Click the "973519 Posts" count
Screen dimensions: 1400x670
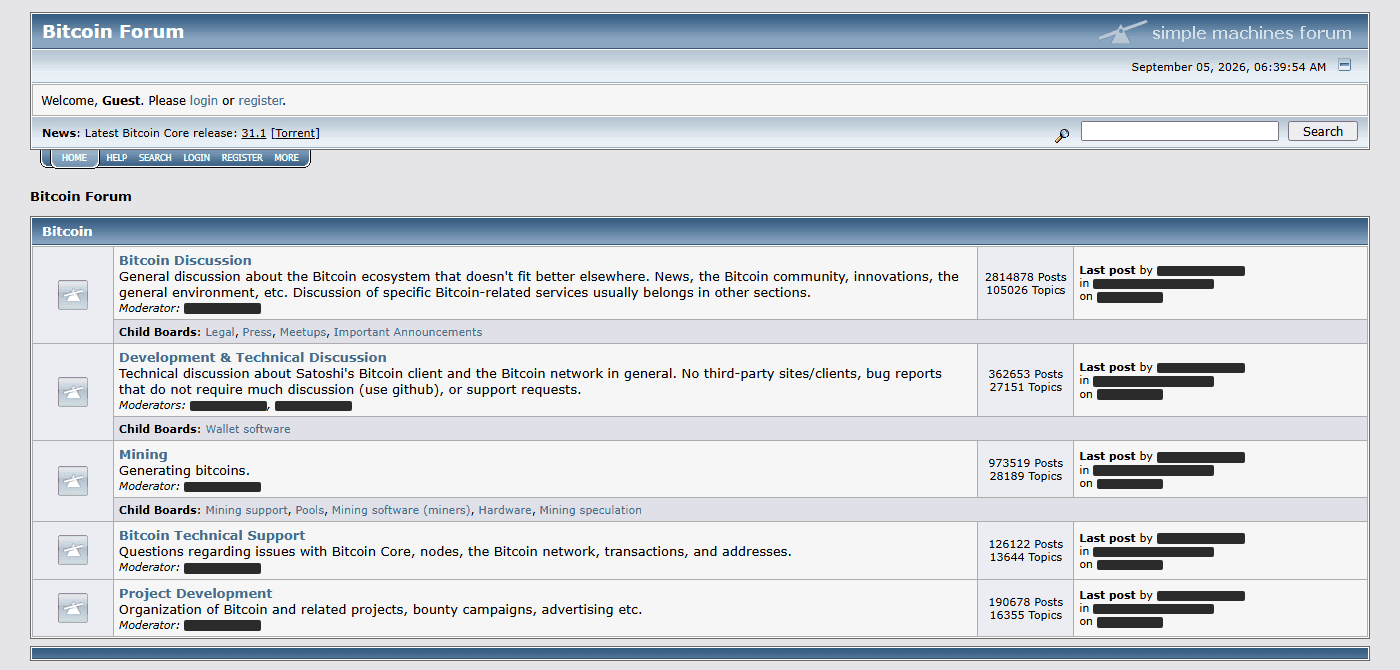pyautogui.click(x=1026, y=463)
